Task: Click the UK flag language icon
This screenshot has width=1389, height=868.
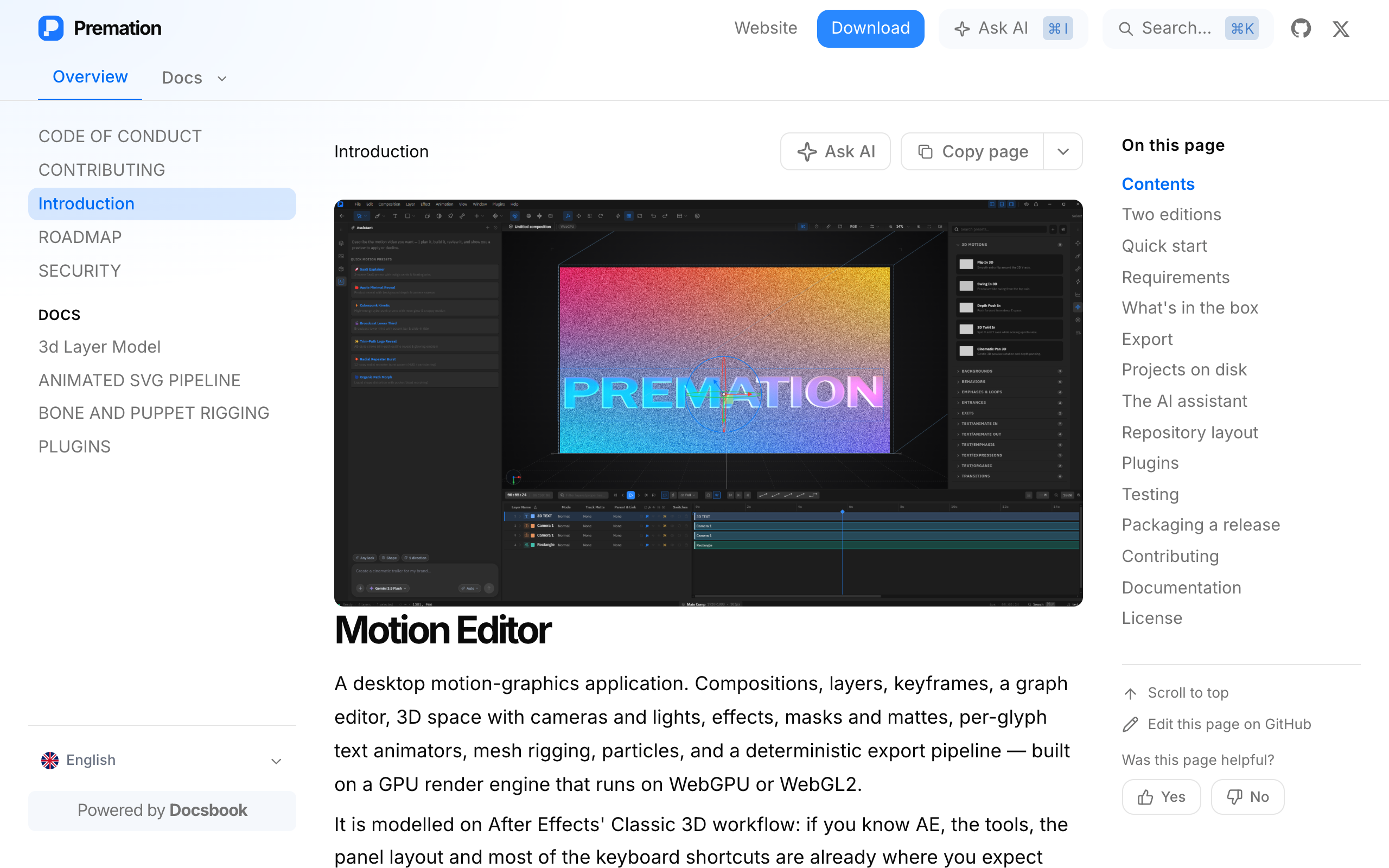Action: (50, 760)
